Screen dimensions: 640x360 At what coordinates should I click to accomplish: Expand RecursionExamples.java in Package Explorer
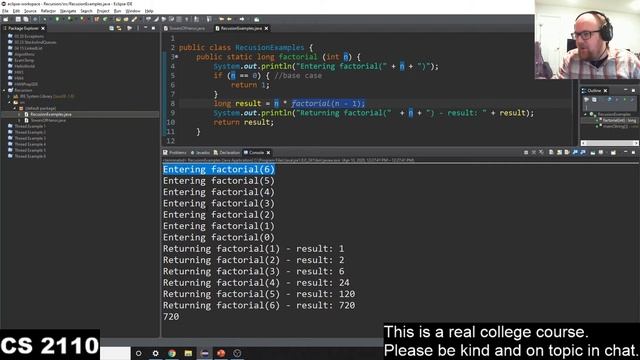[x=20, y=114]
